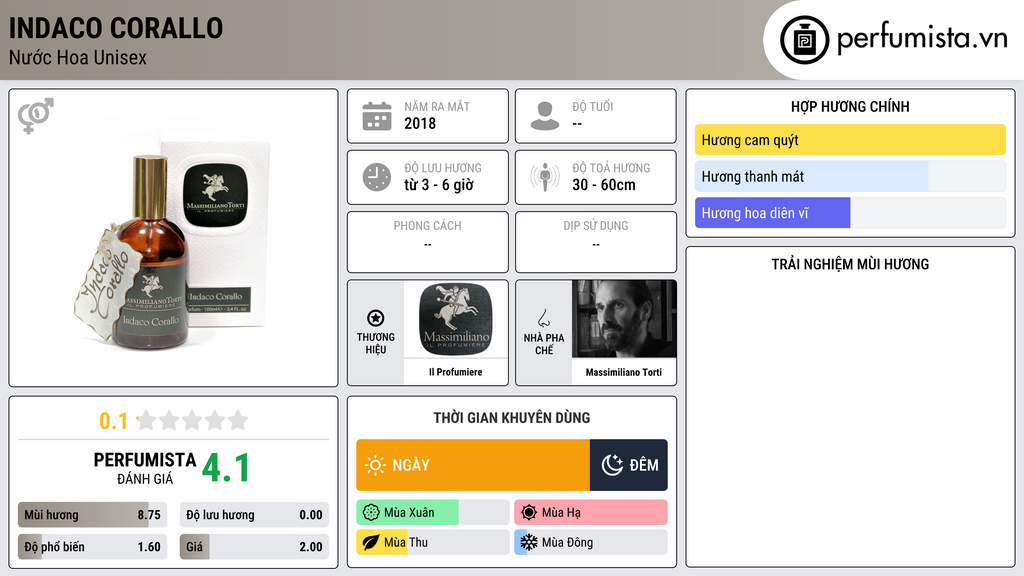Viewport: 1024px width, 576px height.
Task: Click the Nước Hoa Unisex subtitle
Action: 78,57
